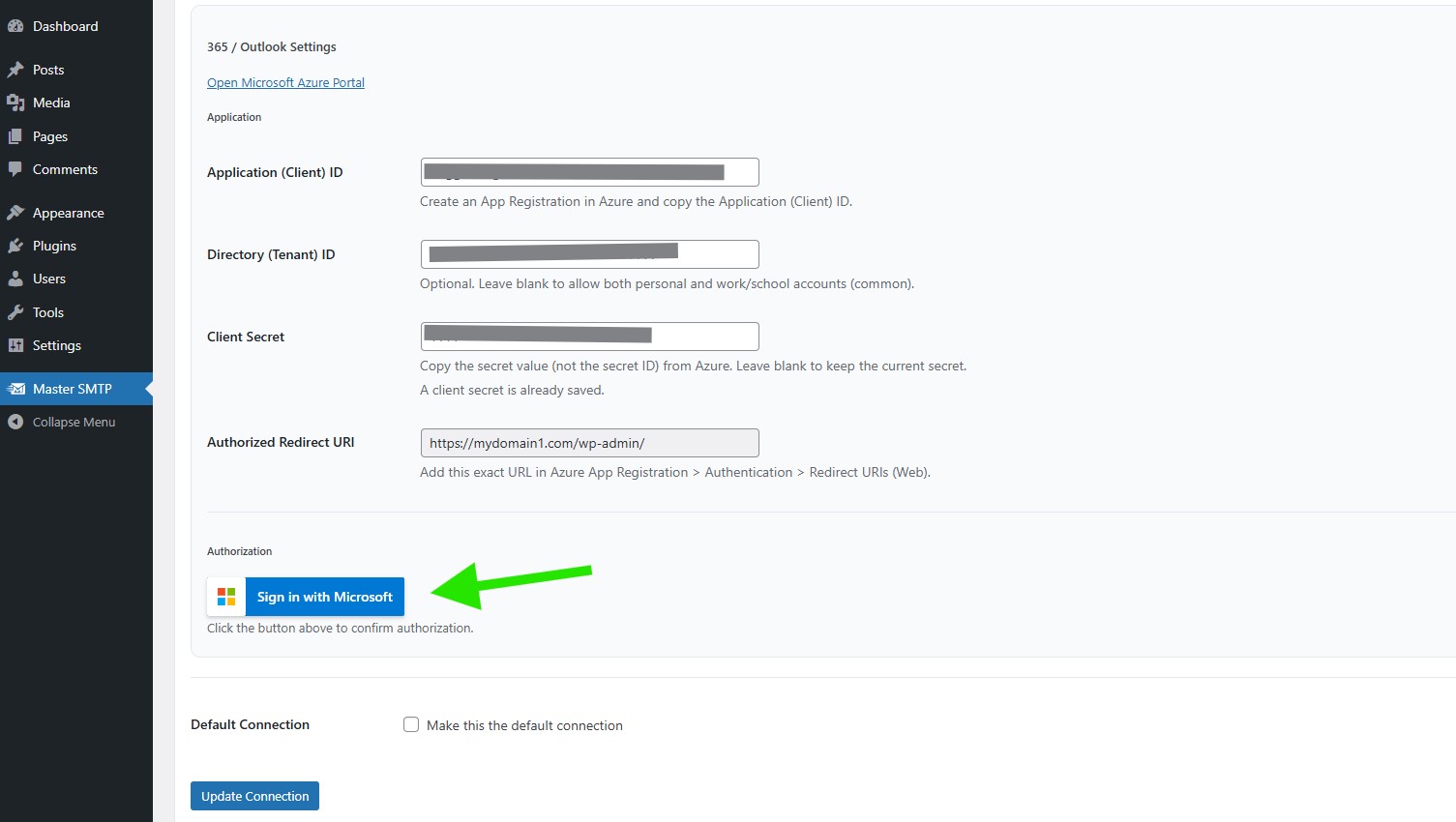Collapse the admin sidebar menu
The width and height of the screenshot is (1456, 822).
pos(74,422)
